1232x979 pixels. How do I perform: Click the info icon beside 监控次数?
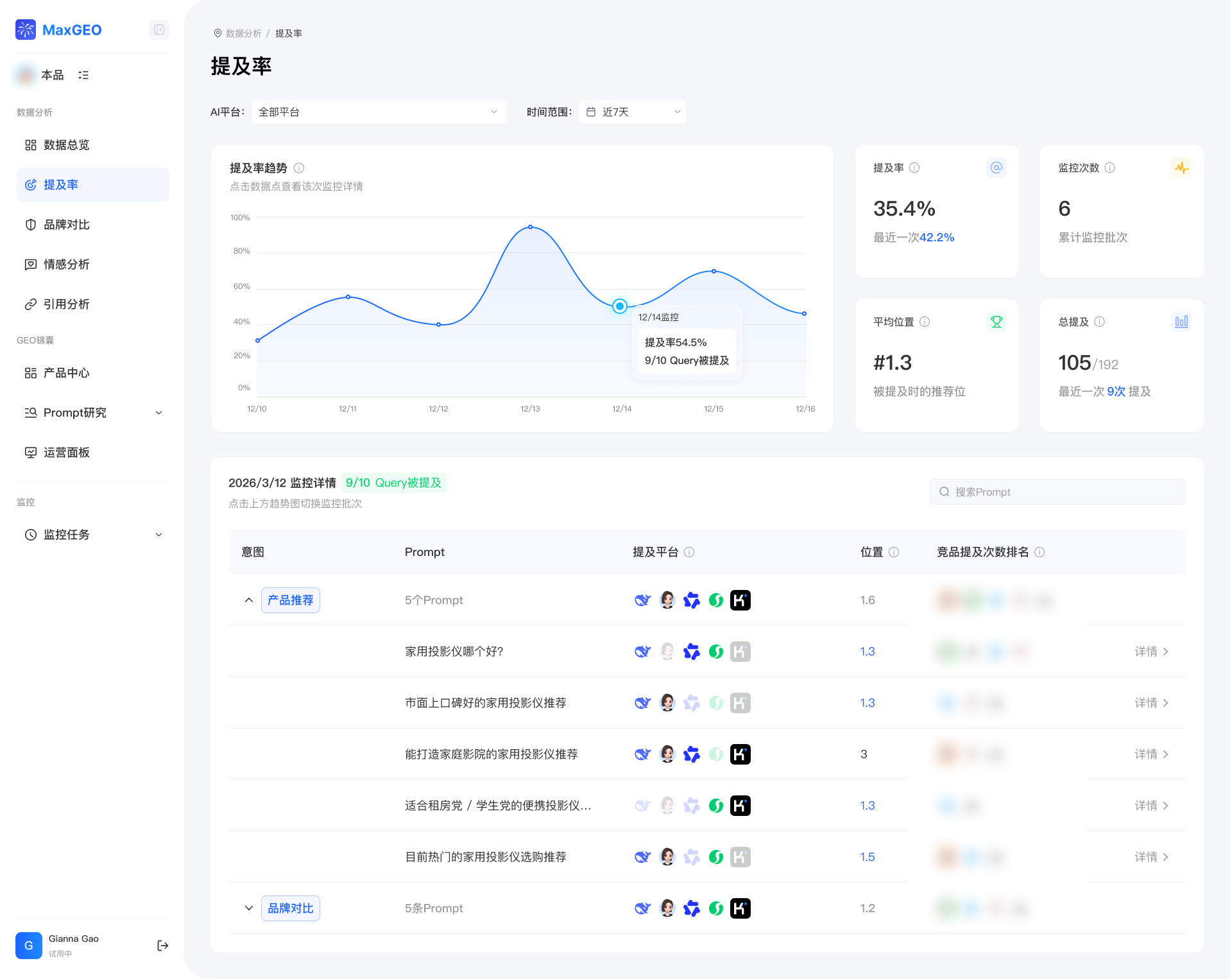[x=1110, y=168]
